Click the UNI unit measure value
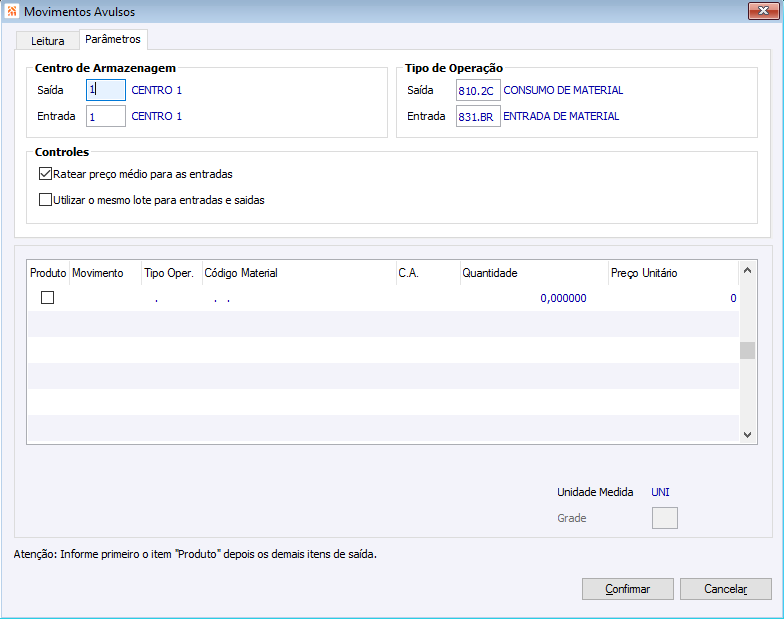Image resolution: width=784 pixels, height=619 pixels. coord(660,492)
